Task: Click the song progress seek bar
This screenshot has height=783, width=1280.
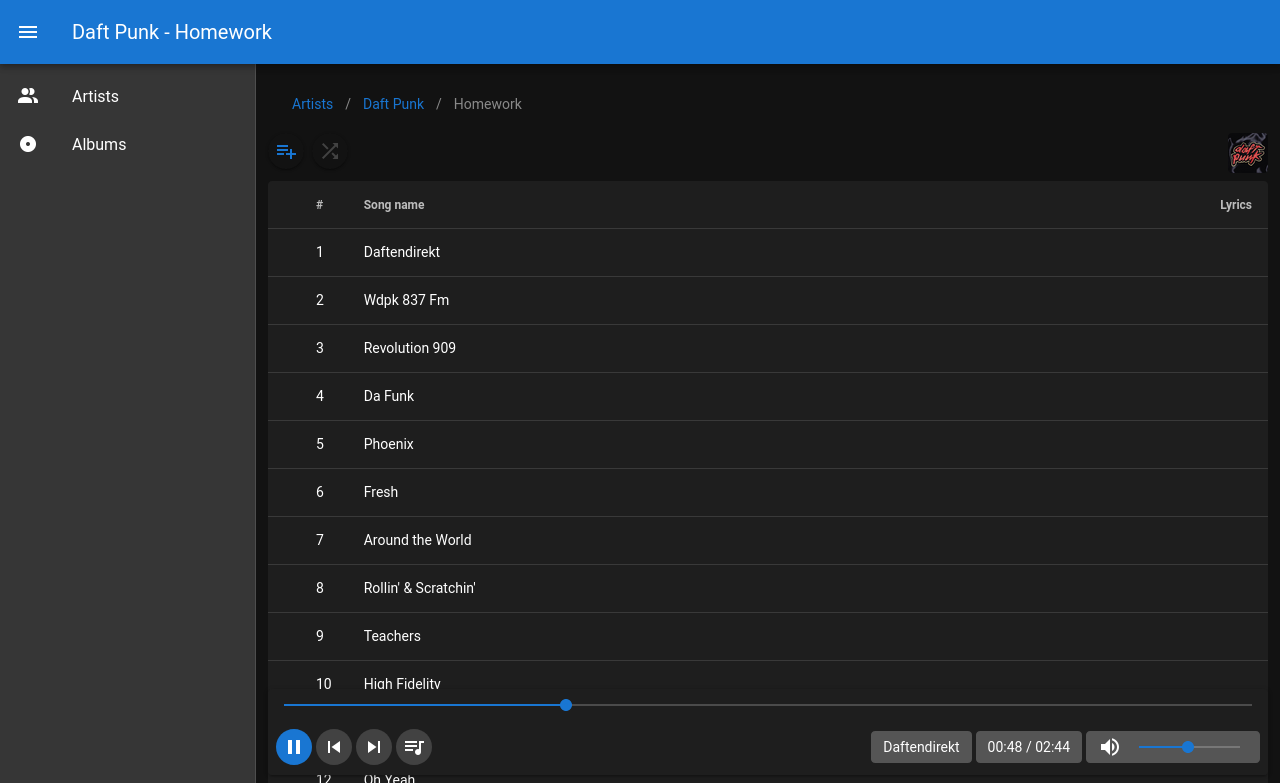Action: coord(768,705)
